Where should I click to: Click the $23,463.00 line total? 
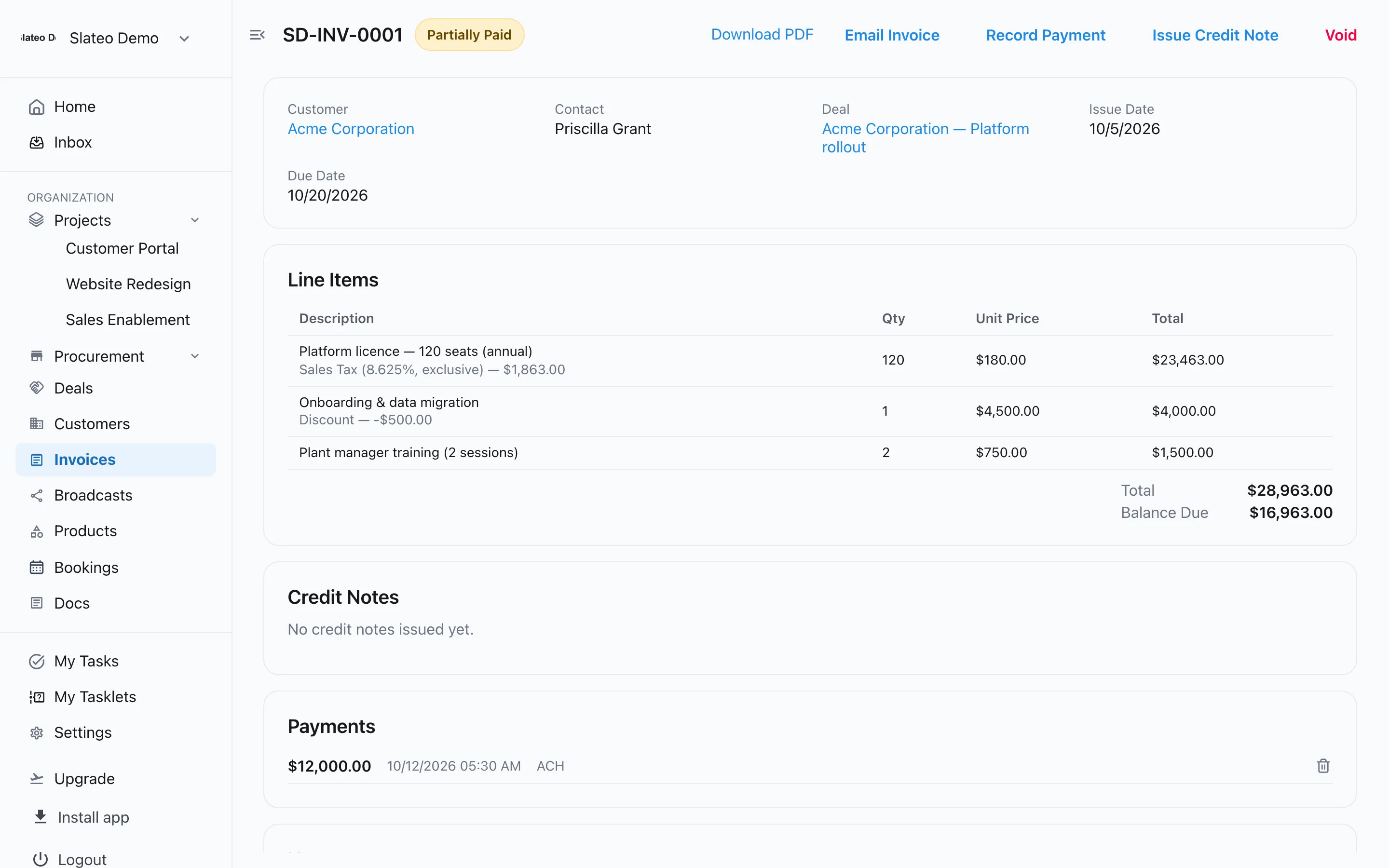coord(1187,360)
